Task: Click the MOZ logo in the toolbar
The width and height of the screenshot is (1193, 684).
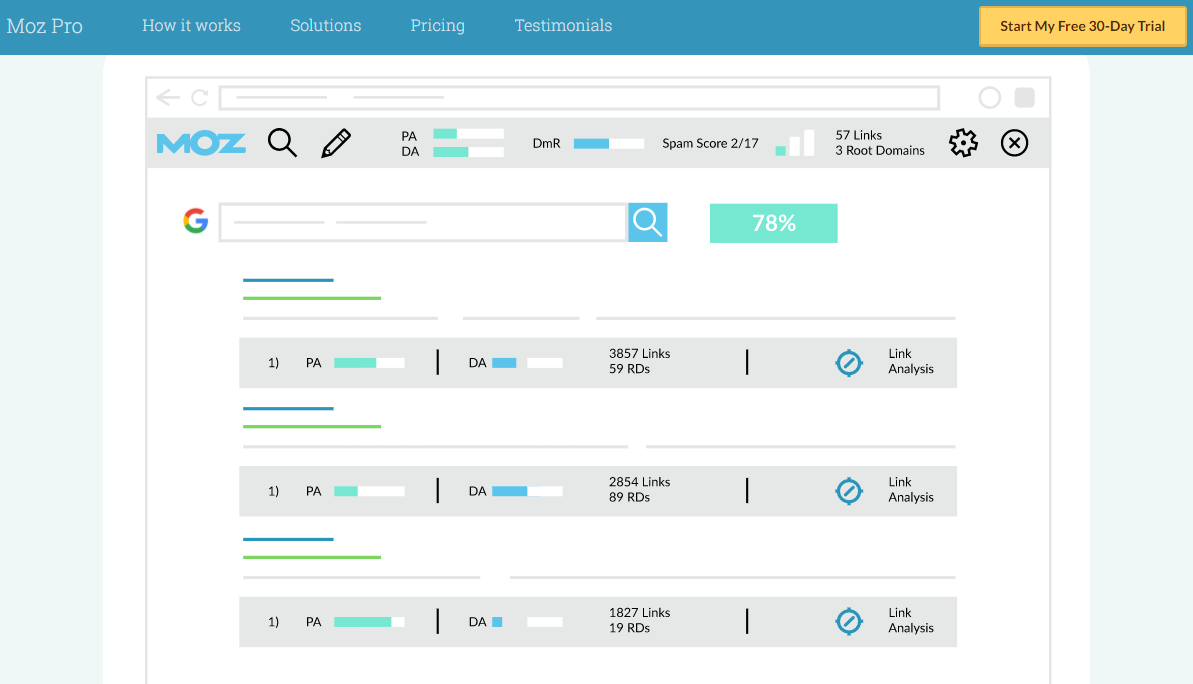Action: coord(201,143)
